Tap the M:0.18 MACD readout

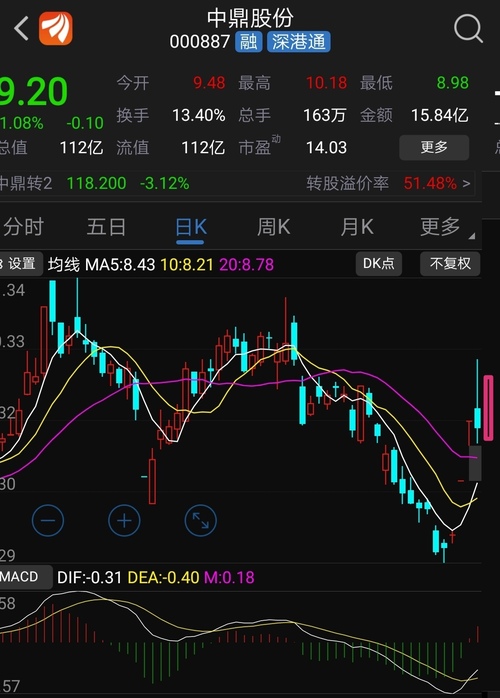(x=229, y=577)
